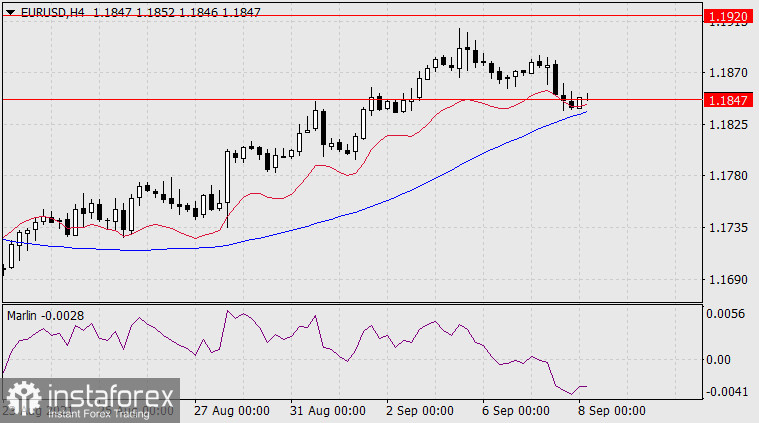Click the 8 Sep 00:00 date label

[611, 411]
